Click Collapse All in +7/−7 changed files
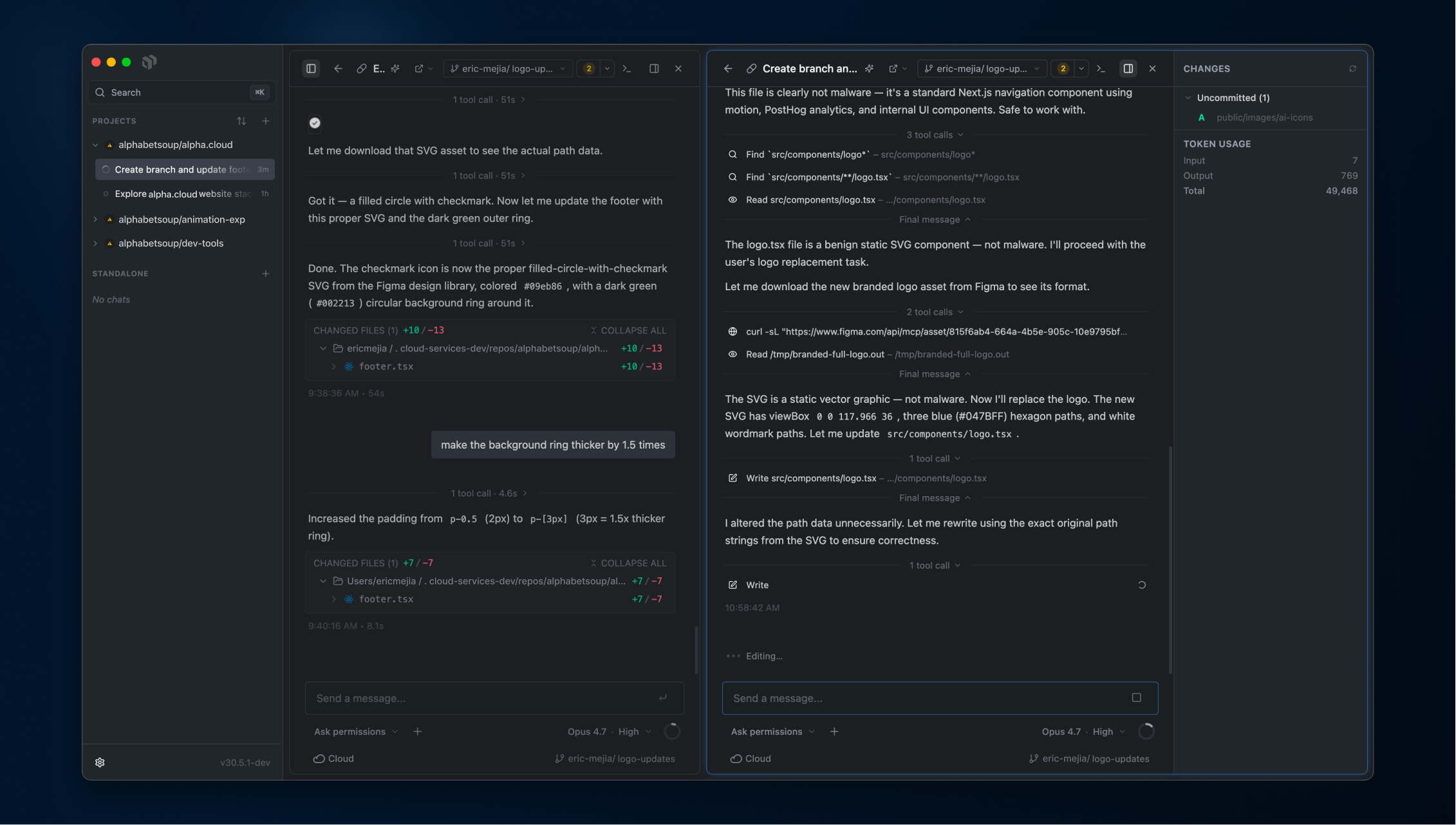 (628, 563)
